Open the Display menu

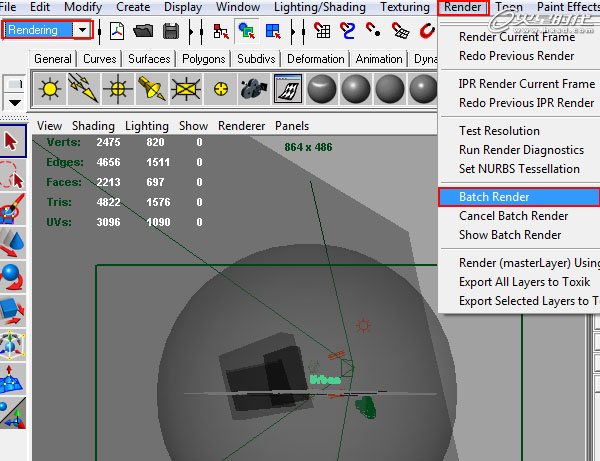(183, 7)
